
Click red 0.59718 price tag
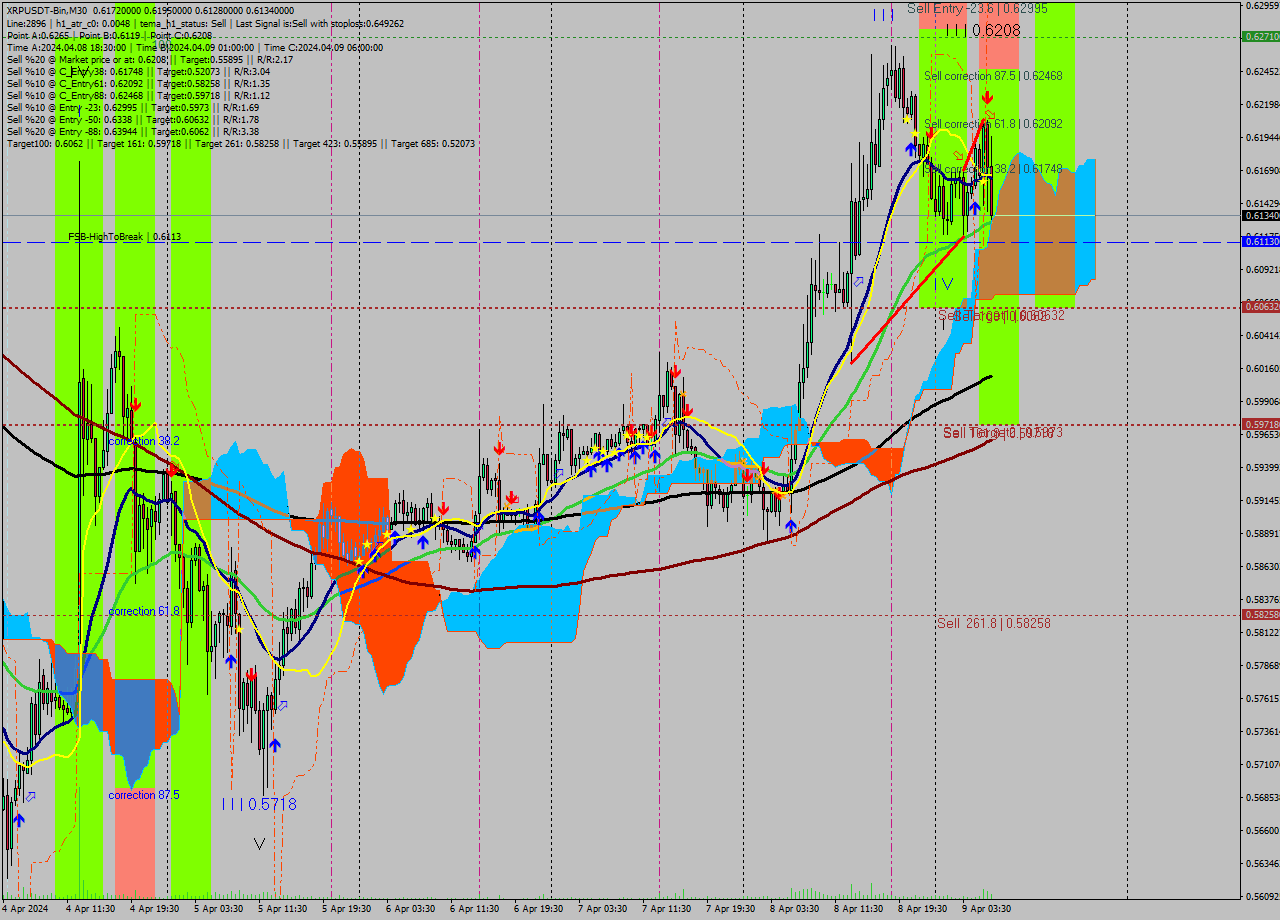coord(1260,424)
